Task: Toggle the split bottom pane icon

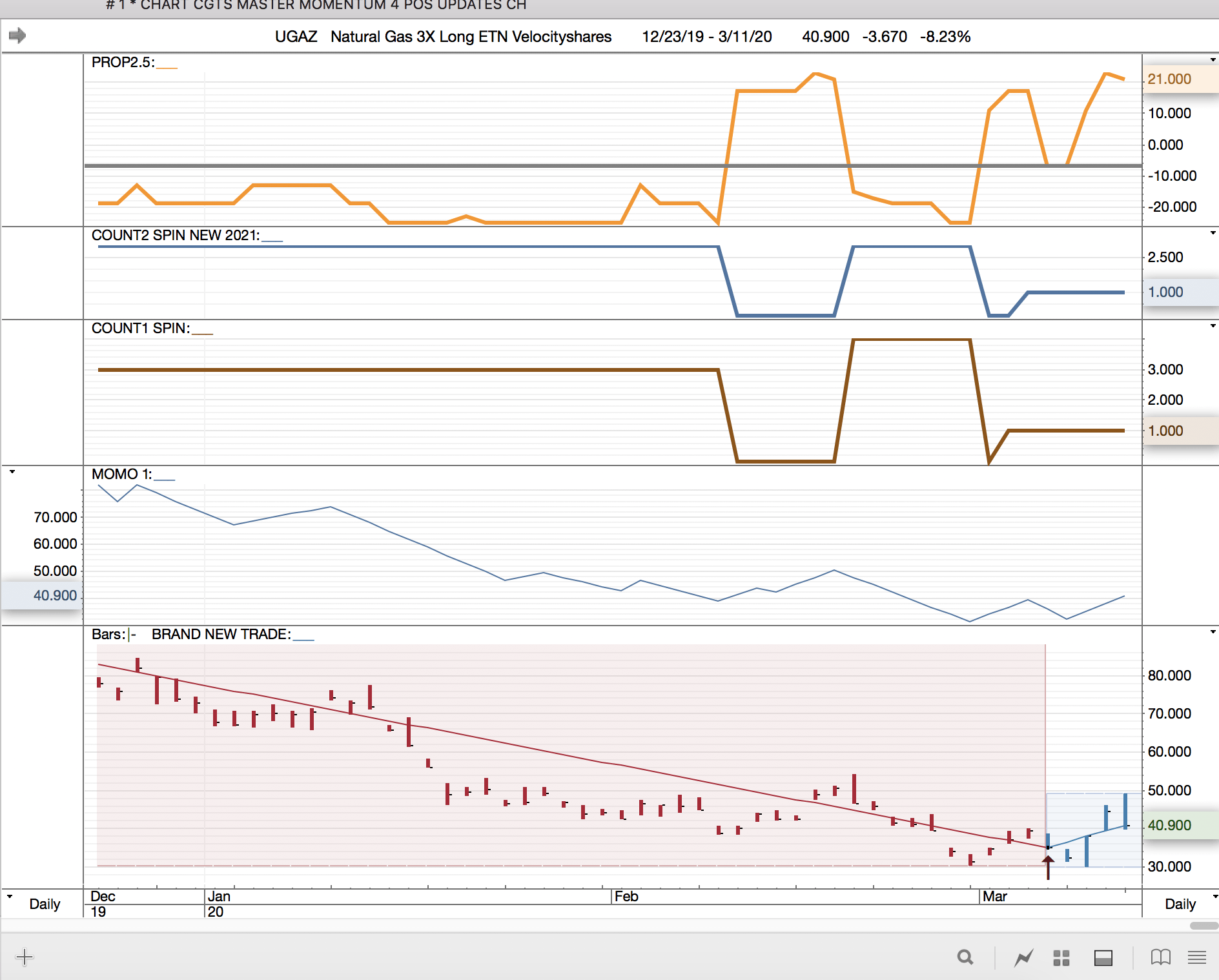Action: pos(1103,957)
